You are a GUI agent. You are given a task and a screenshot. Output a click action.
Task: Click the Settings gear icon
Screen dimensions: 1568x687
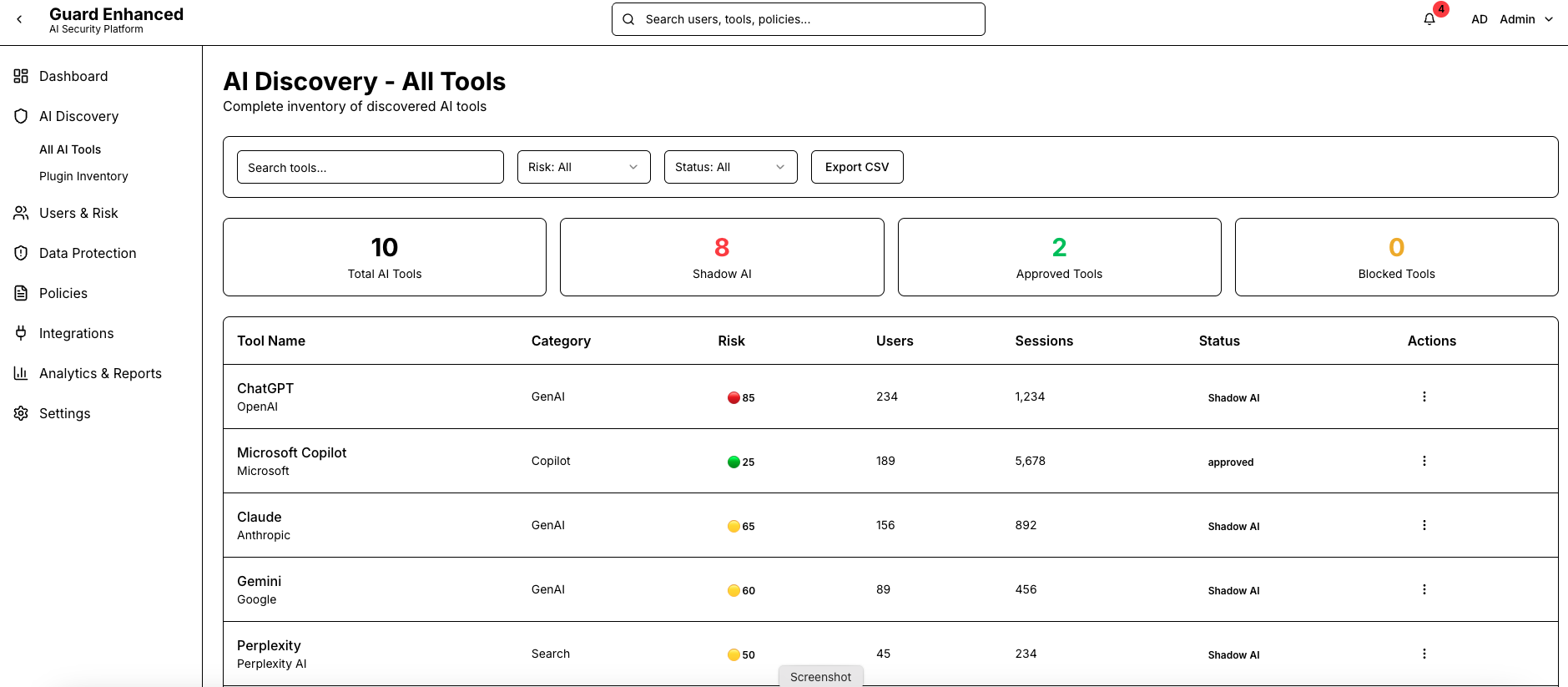coord(21,413)
